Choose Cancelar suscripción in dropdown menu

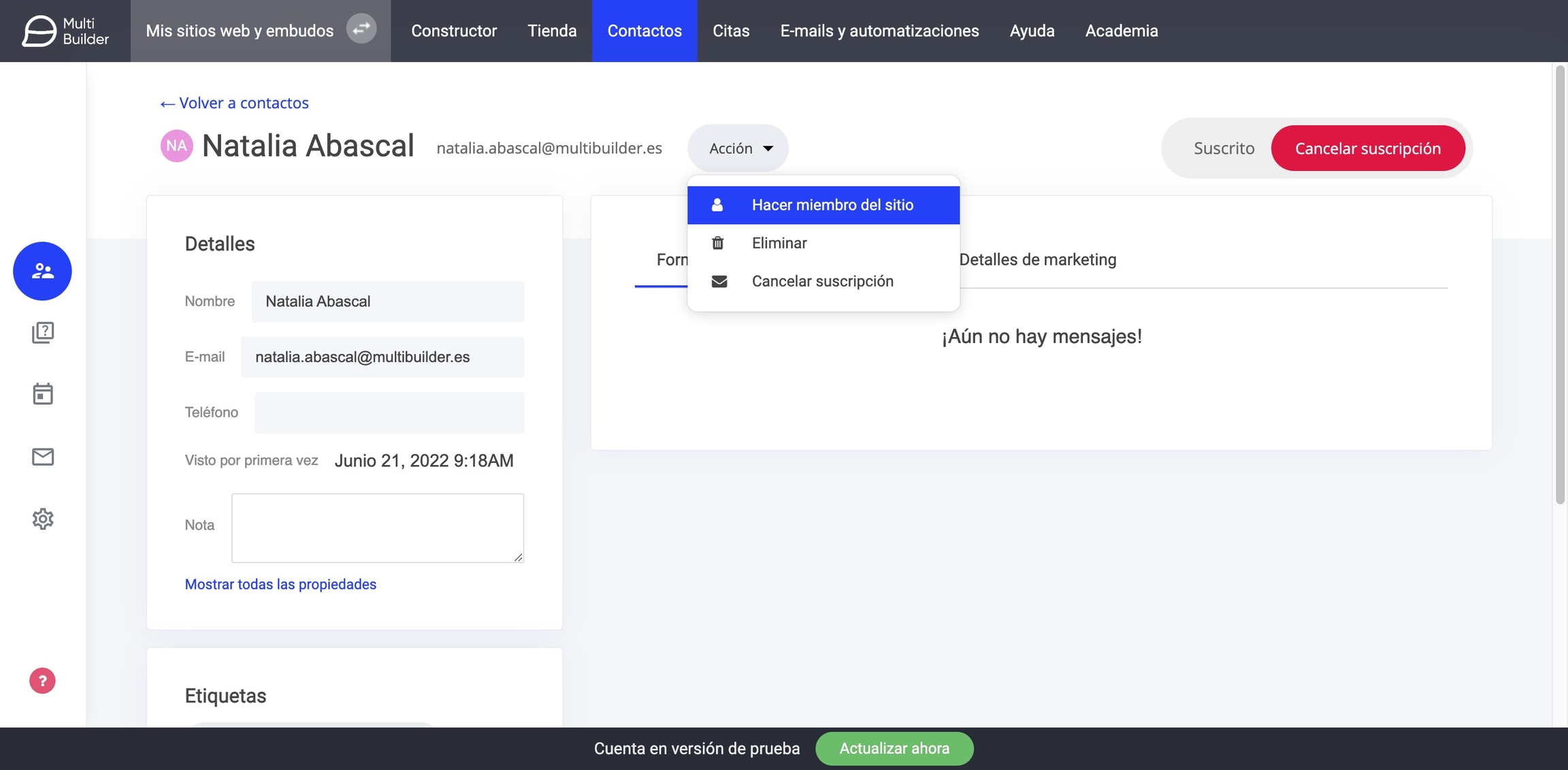point(822,281)
